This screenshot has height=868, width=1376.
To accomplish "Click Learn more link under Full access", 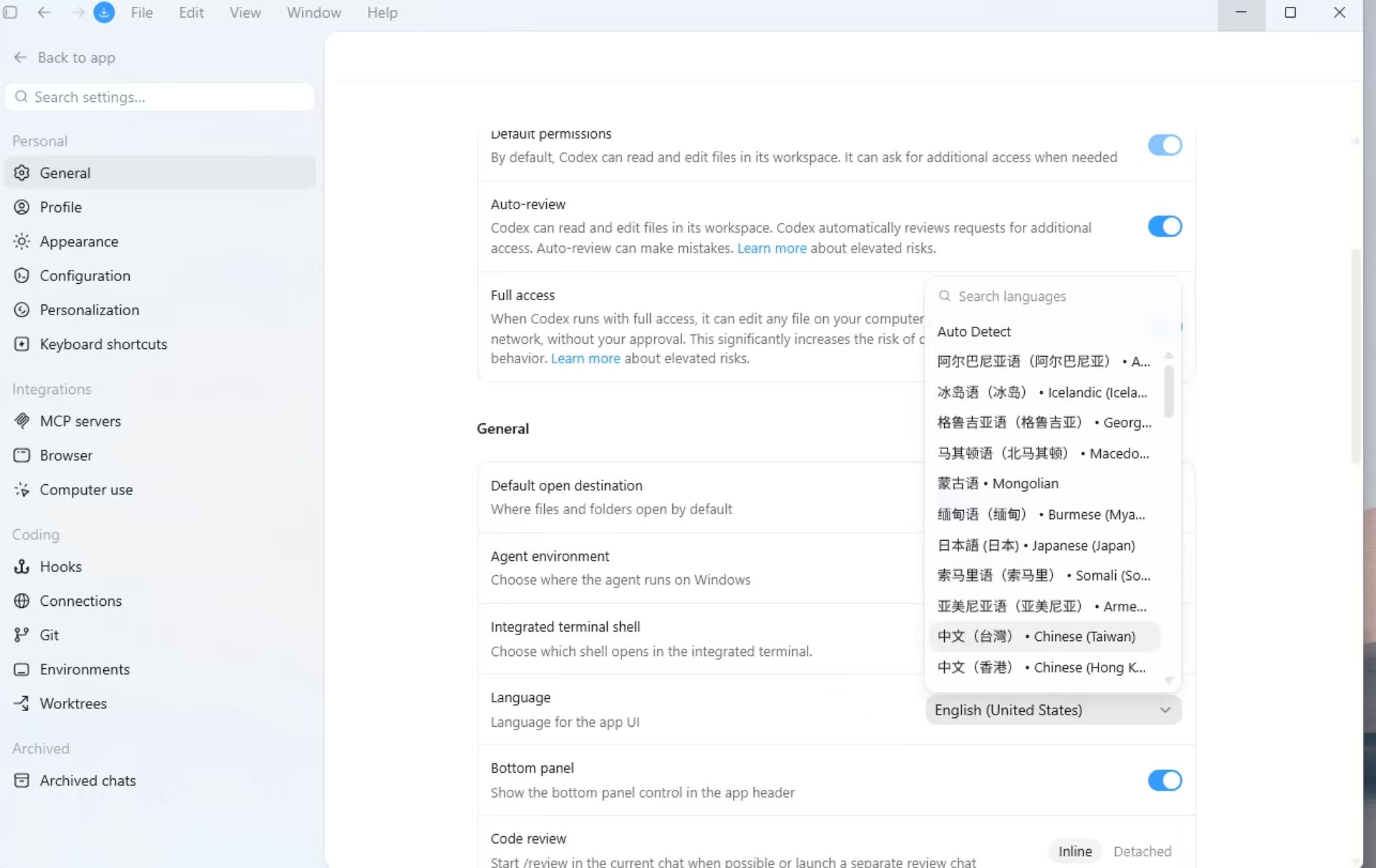I will (585, 358).
